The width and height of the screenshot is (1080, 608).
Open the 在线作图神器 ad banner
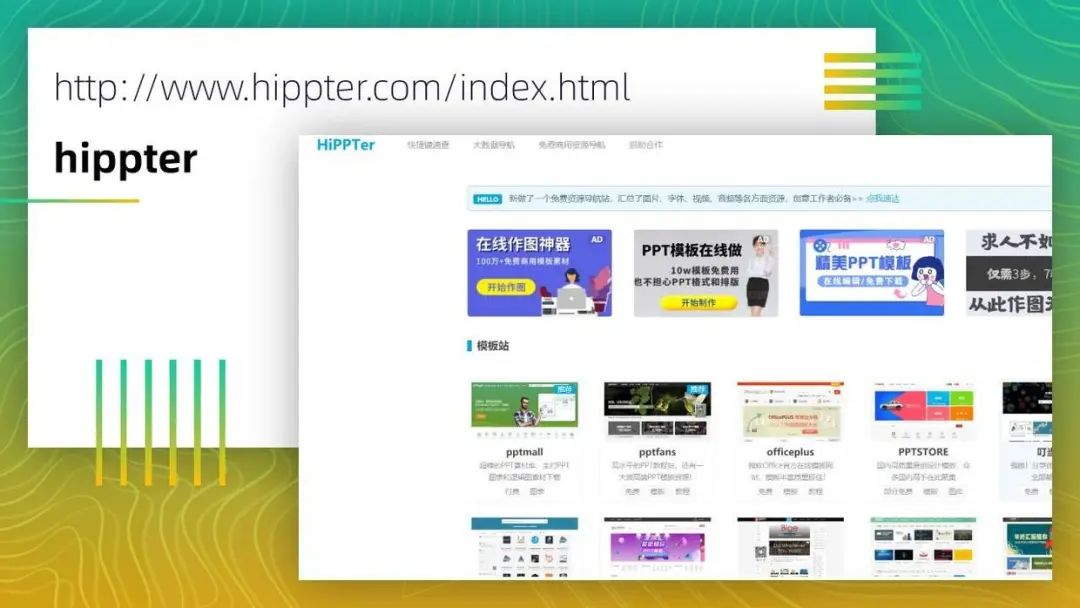coord(539,273)
